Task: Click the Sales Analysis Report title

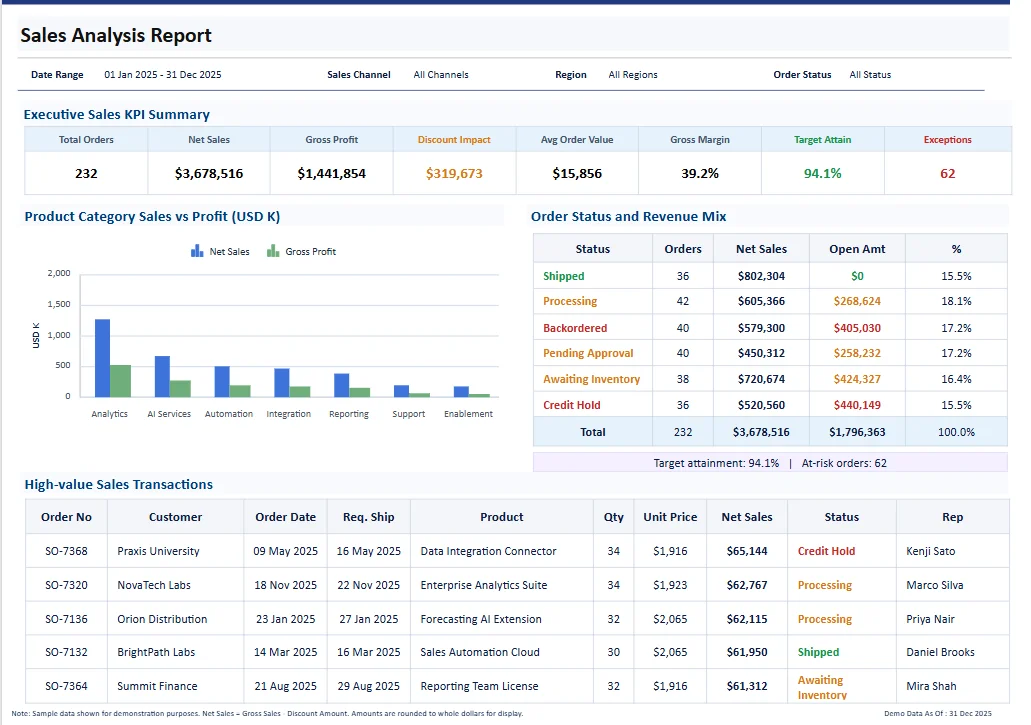Action: (x=116, y=35)
